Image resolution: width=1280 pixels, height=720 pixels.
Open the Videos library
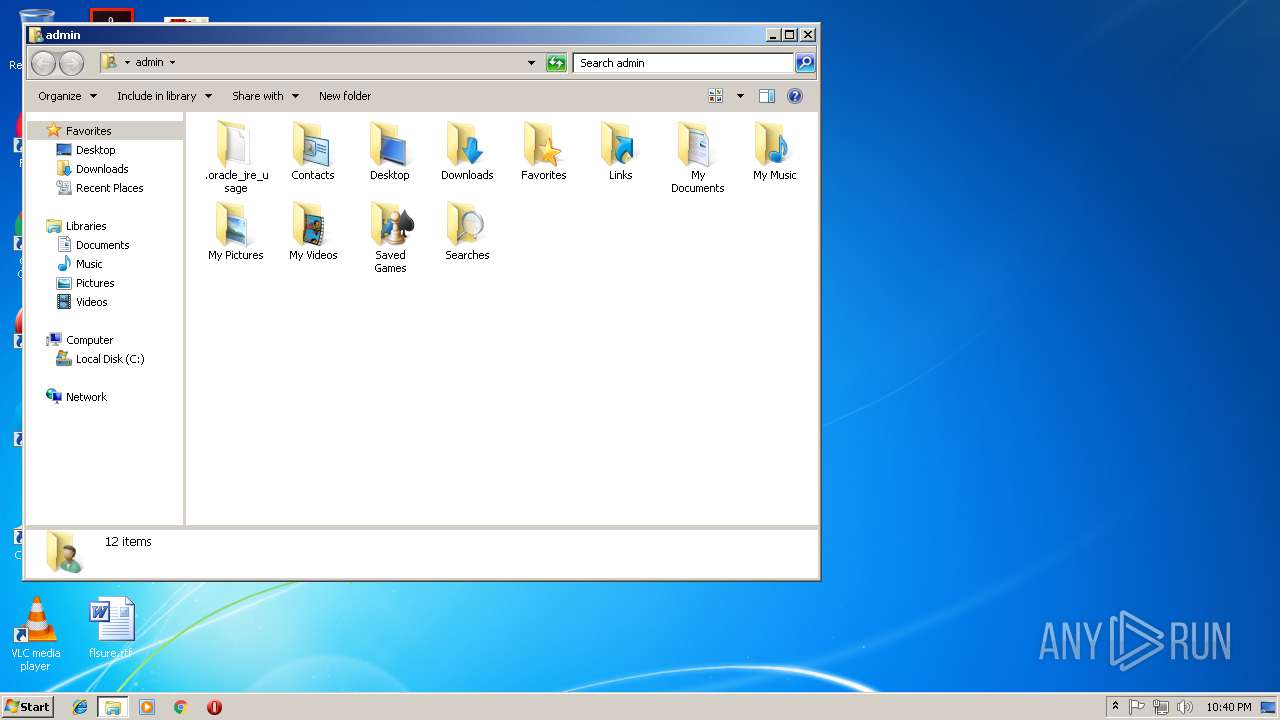coord(91,302)
